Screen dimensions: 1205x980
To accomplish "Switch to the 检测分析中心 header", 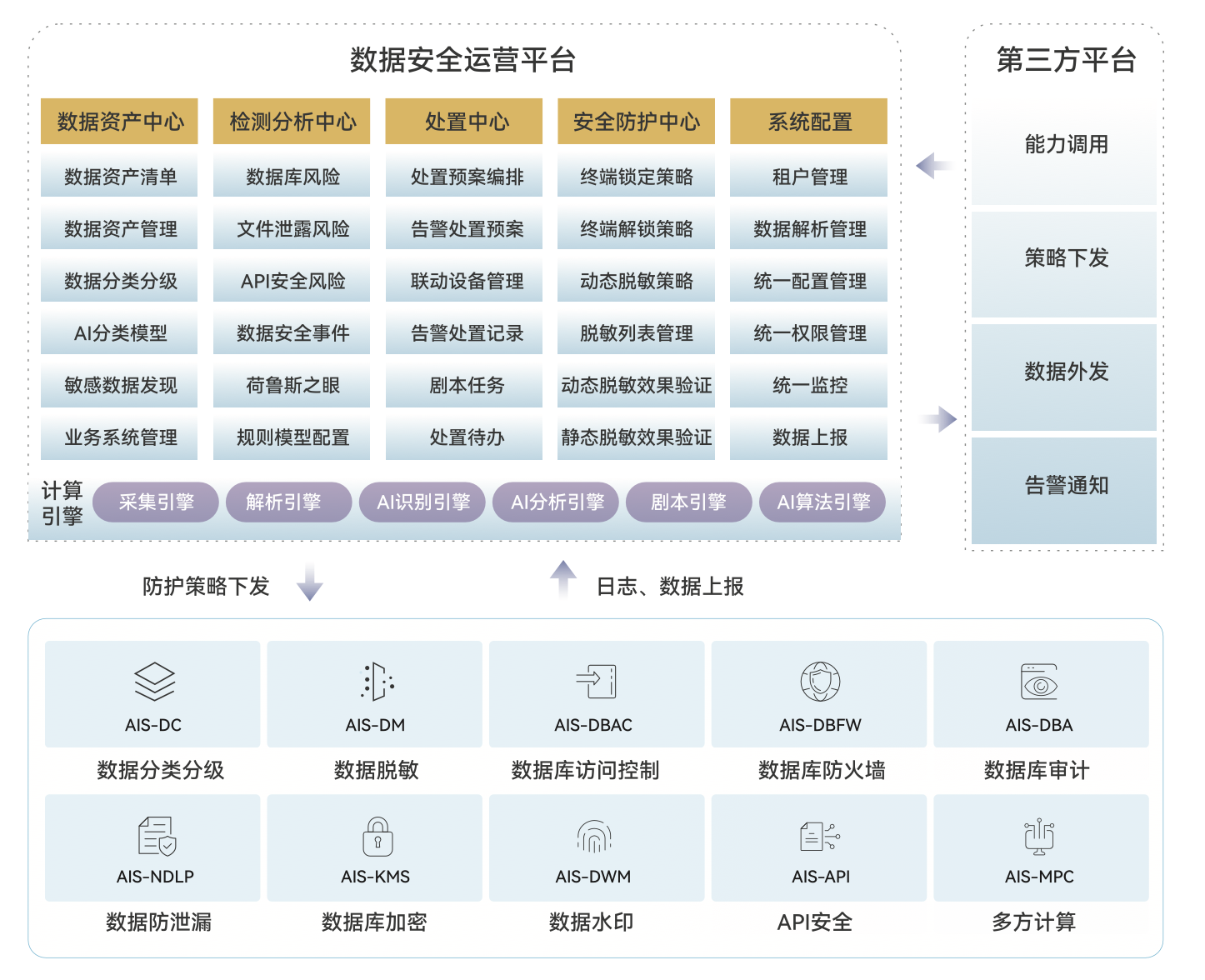I will (292, 122).
